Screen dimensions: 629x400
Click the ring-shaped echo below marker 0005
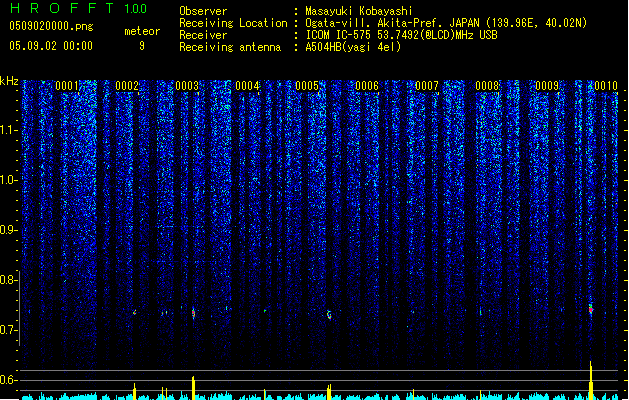329,315
